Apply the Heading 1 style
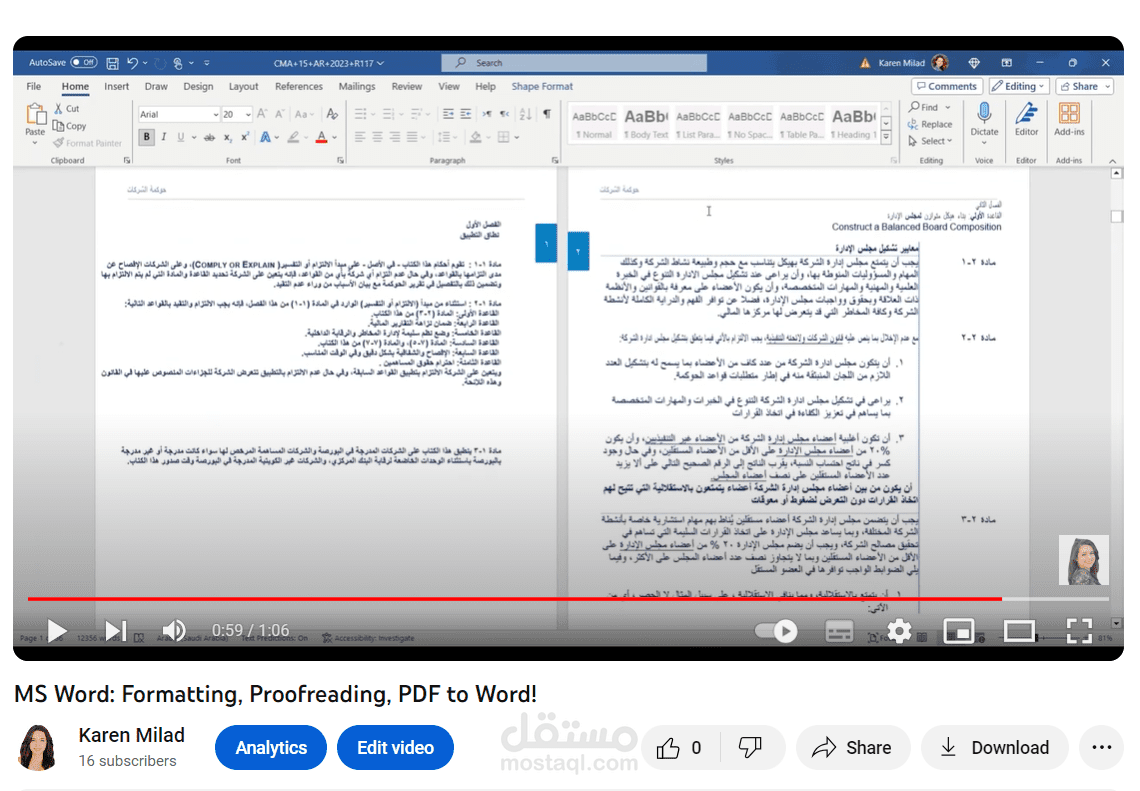This screenshot has height=791, width=1140. pos(854,124)
